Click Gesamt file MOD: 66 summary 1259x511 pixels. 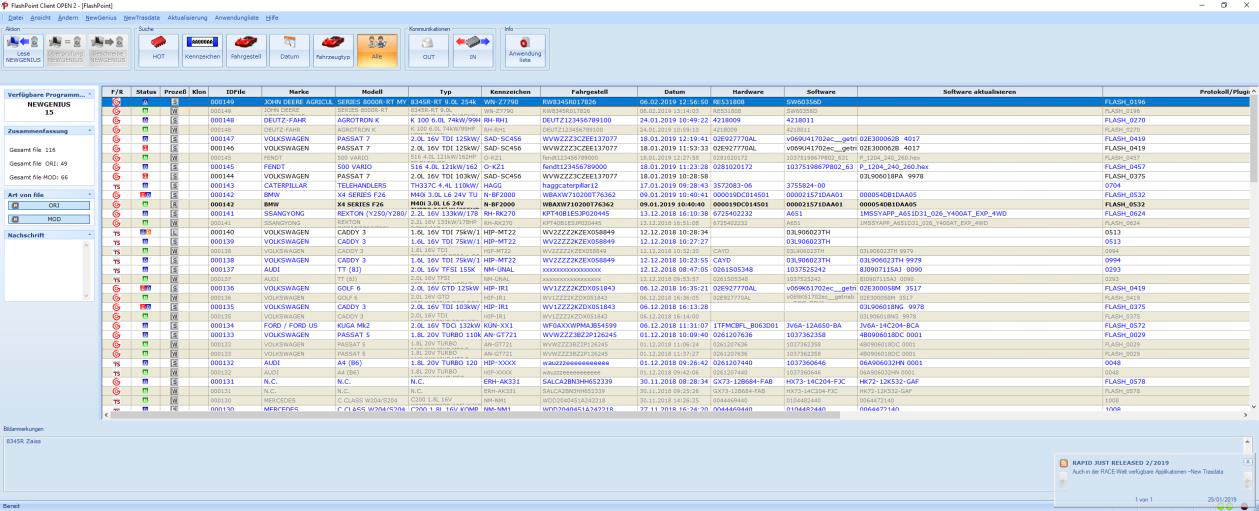coord(38,176)
